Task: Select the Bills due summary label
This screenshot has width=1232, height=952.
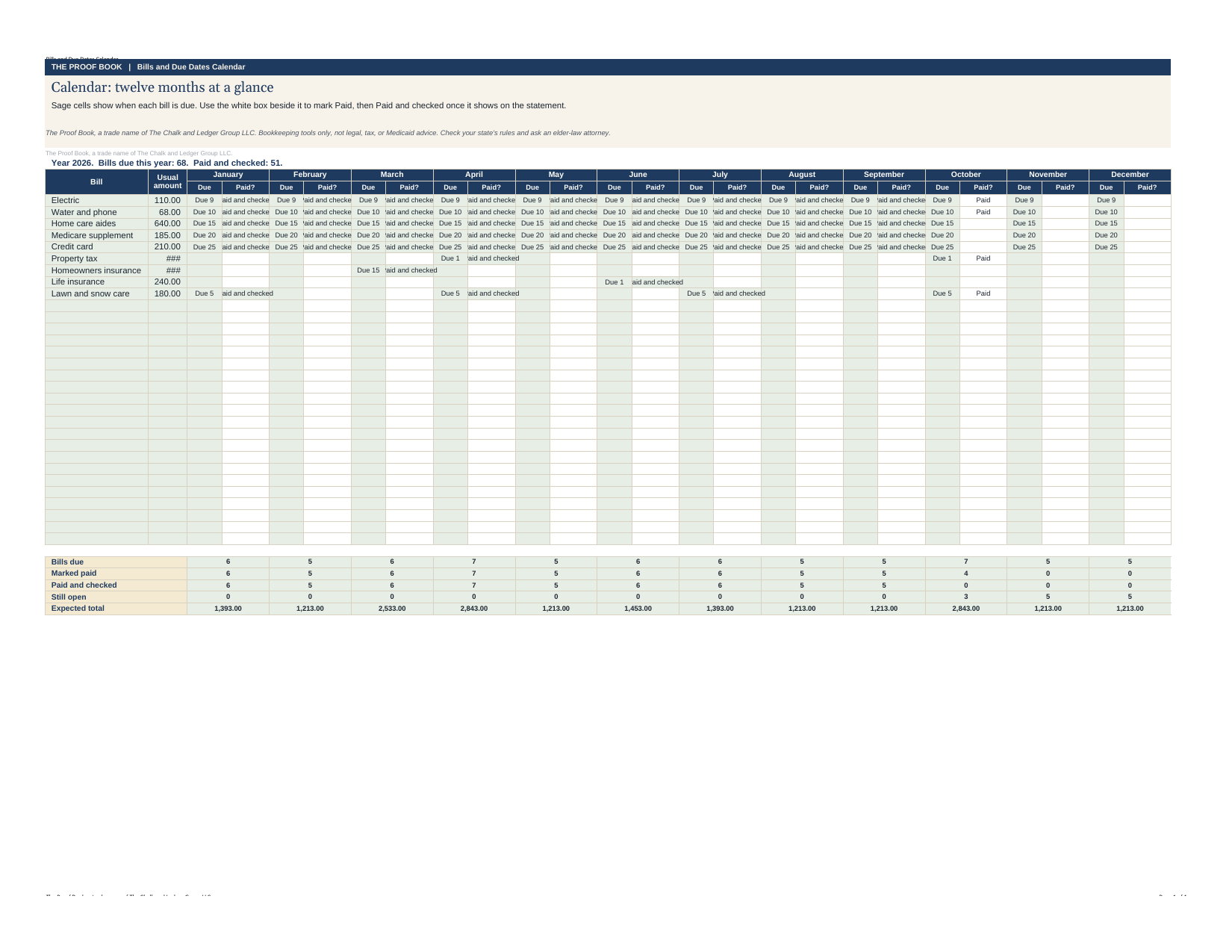Action: pos(116,561)
